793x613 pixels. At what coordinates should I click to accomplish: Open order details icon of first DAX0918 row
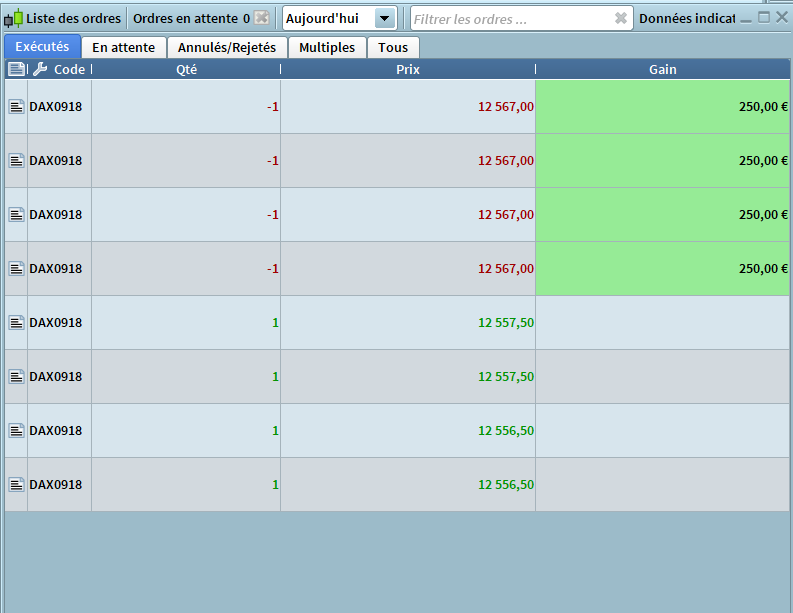point(16,107)
